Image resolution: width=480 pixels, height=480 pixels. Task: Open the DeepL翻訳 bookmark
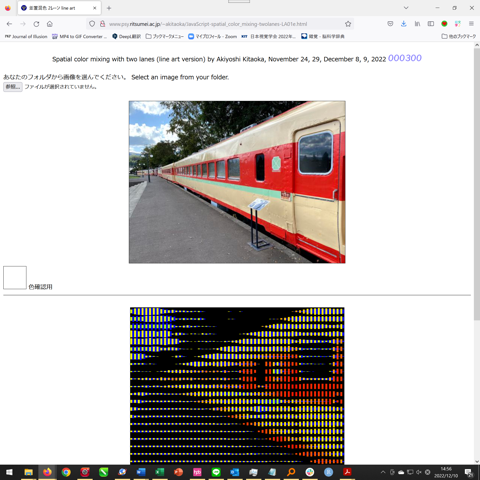coord(126,36)
